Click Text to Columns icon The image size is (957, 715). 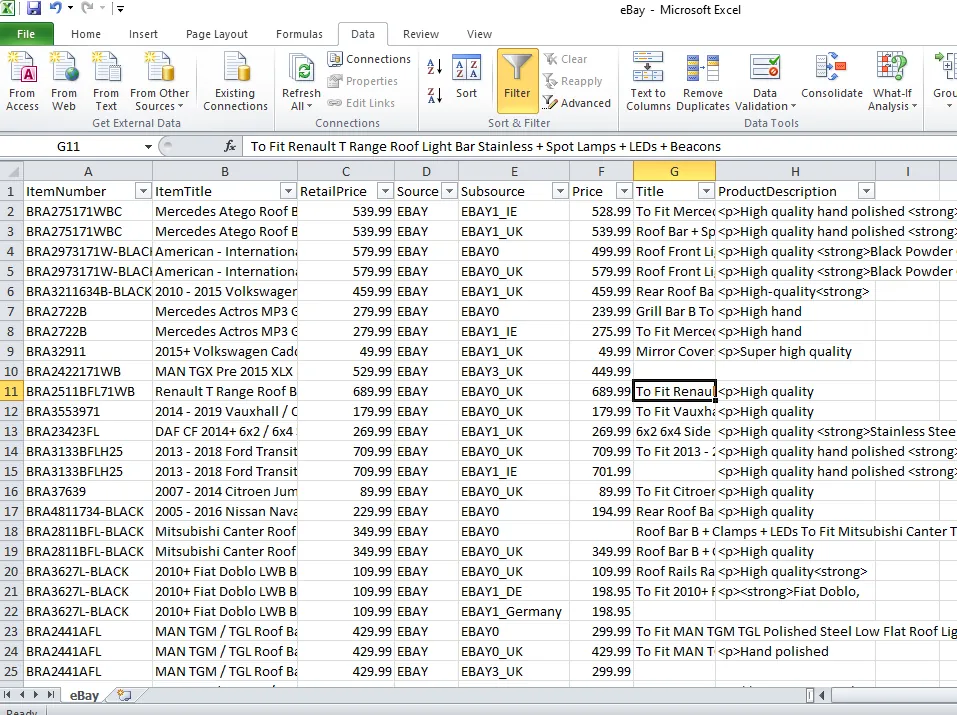click(648, 82)
